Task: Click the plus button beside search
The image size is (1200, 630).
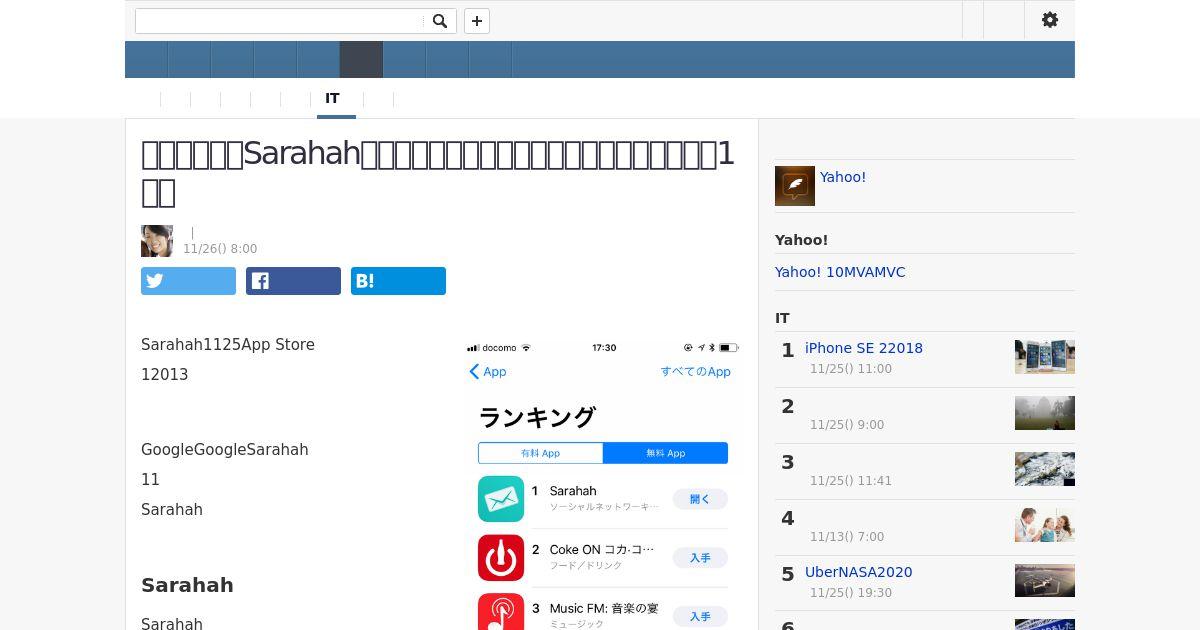Action: pyautogui.click(x=477, y=21)
